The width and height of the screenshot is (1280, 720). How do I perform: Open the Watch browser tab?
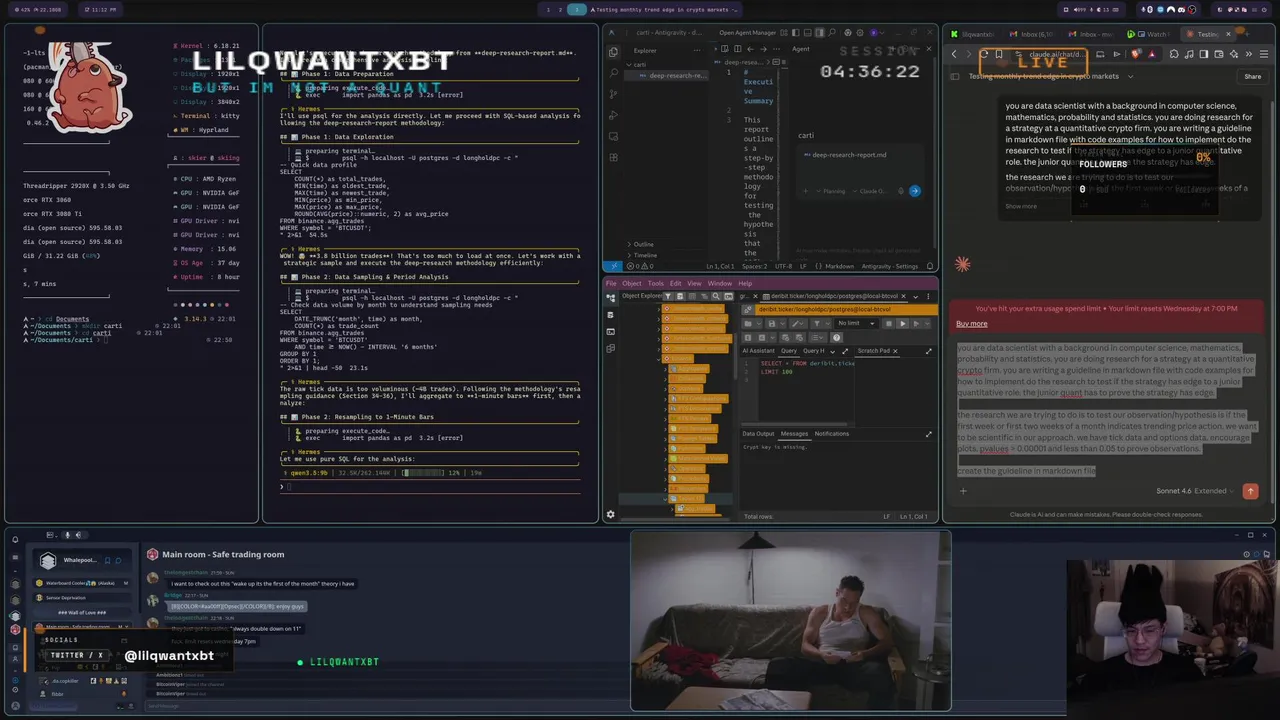pos(1148,34)
